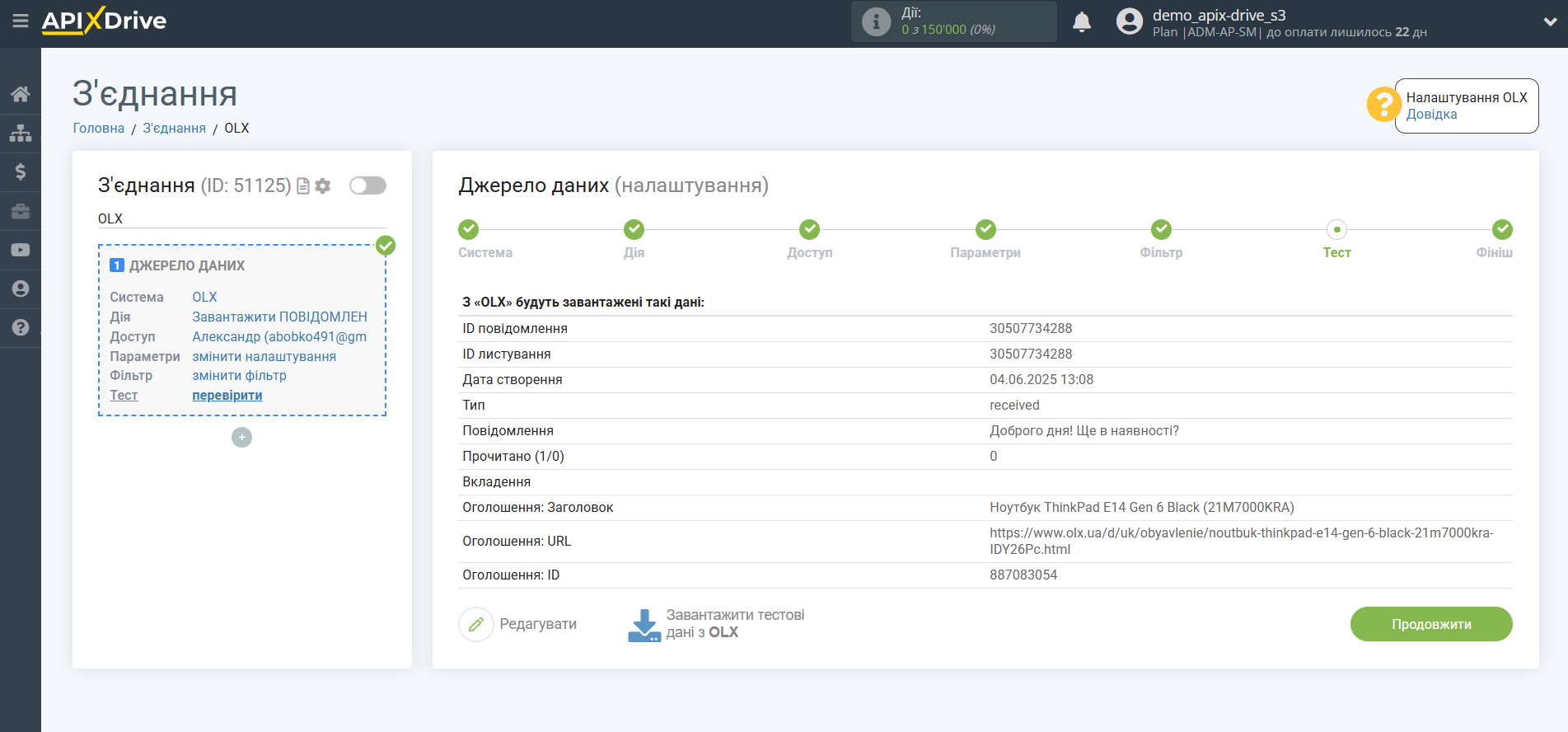Viewport: 1568px width, 732px height.
Task: Click the actions info icon
Action: (876, 21)
